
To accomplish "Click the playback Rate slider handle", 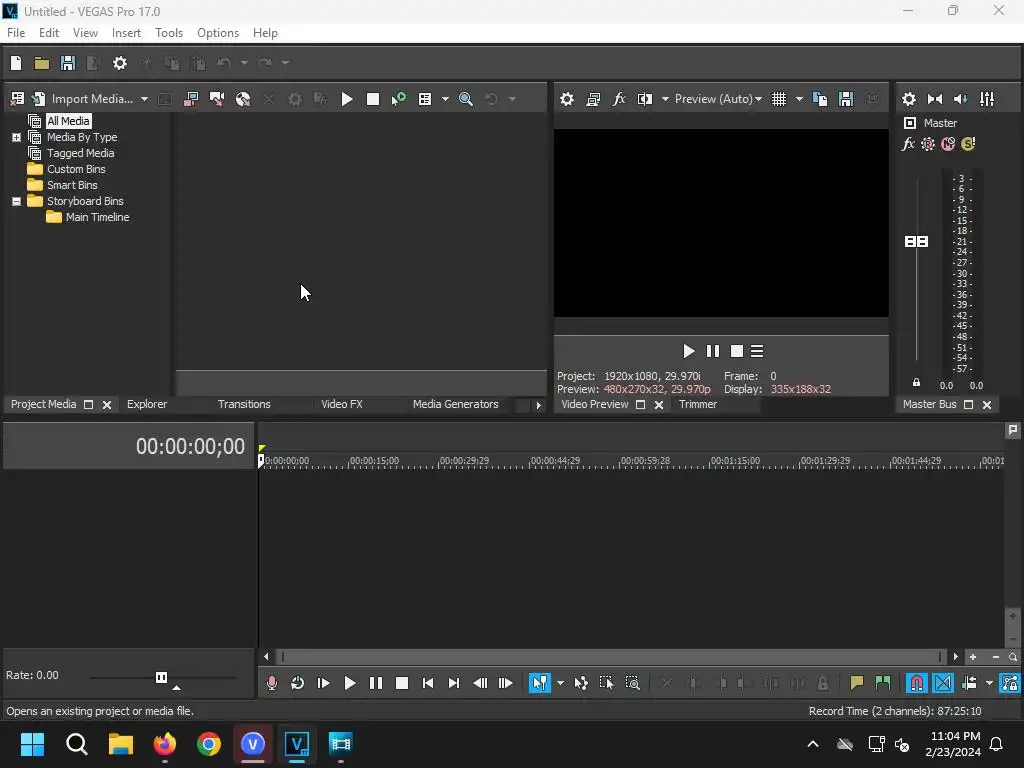I will point(161,677).
